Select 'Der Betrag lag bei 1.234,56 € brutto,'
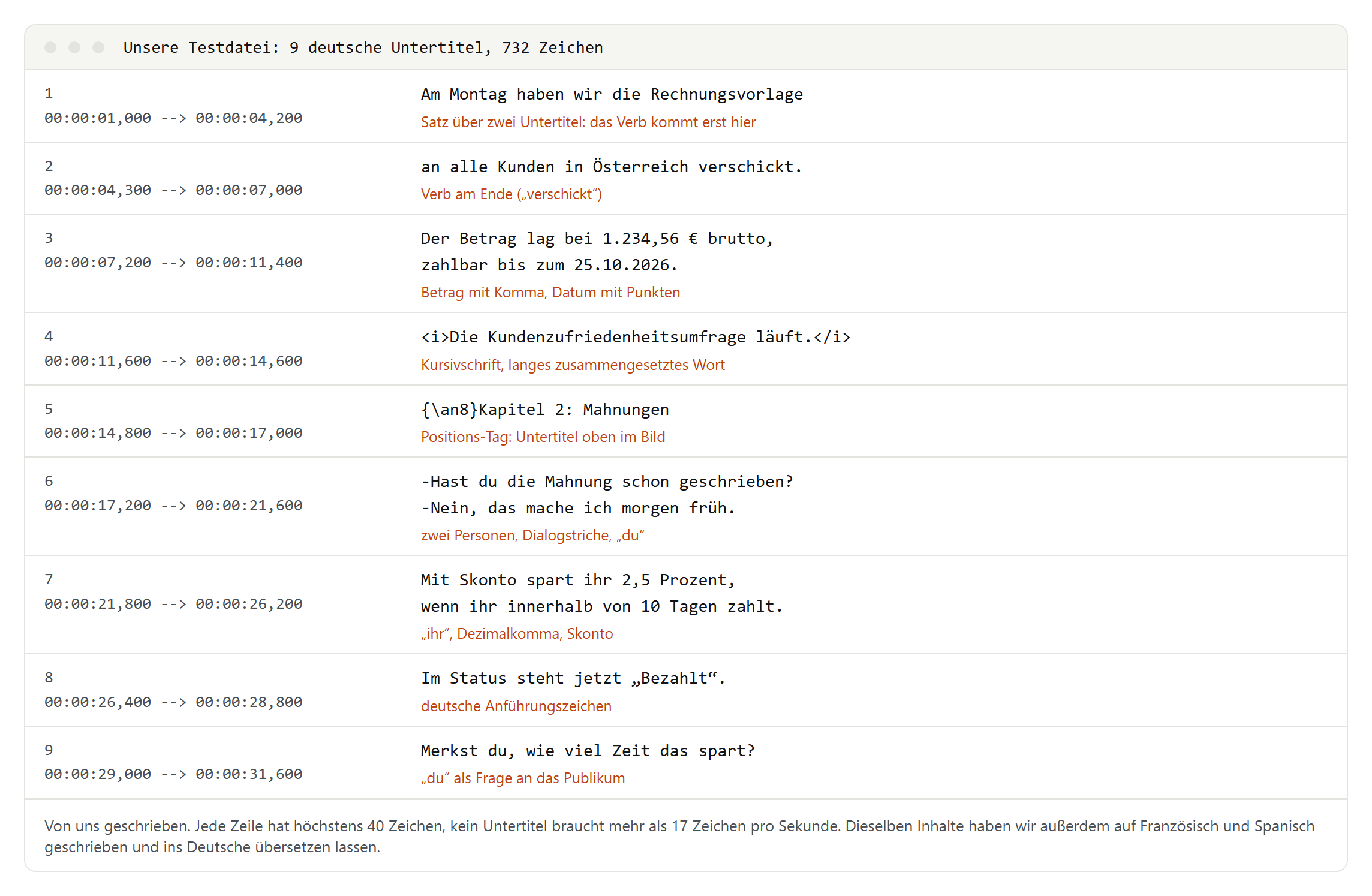This screenshot has height=896, width=1372. [x=597, y=239]
